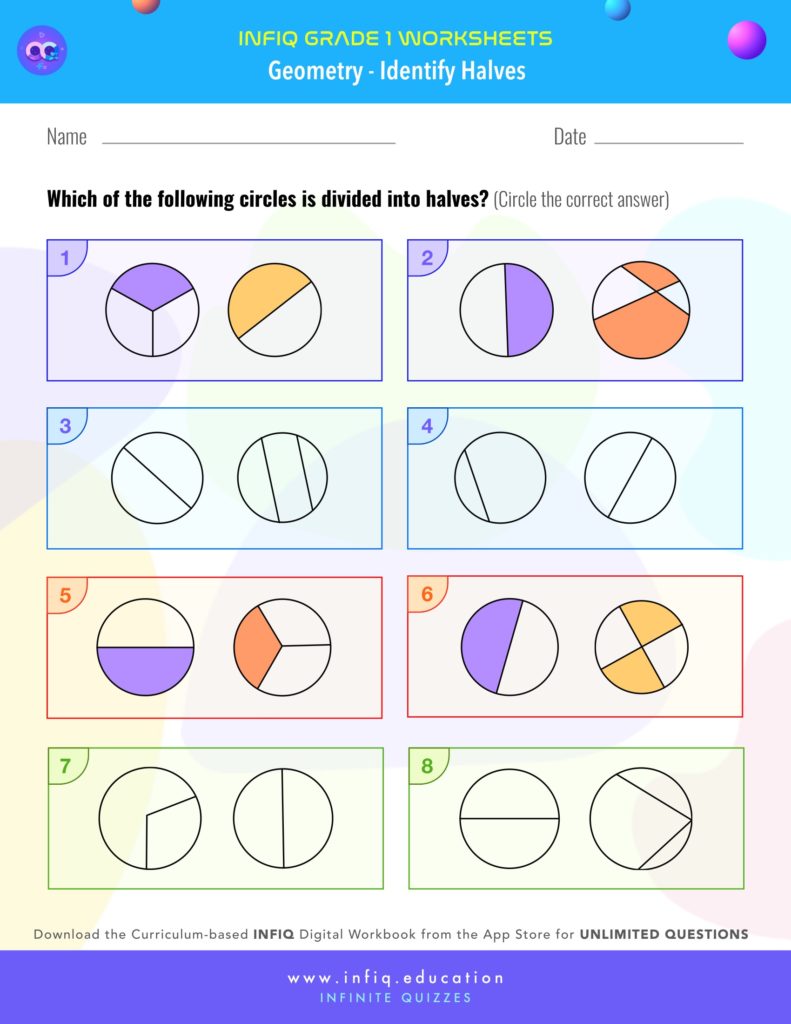Click the Name input line
Viewport: 791px width, 1024px height.
coord(248,141)
